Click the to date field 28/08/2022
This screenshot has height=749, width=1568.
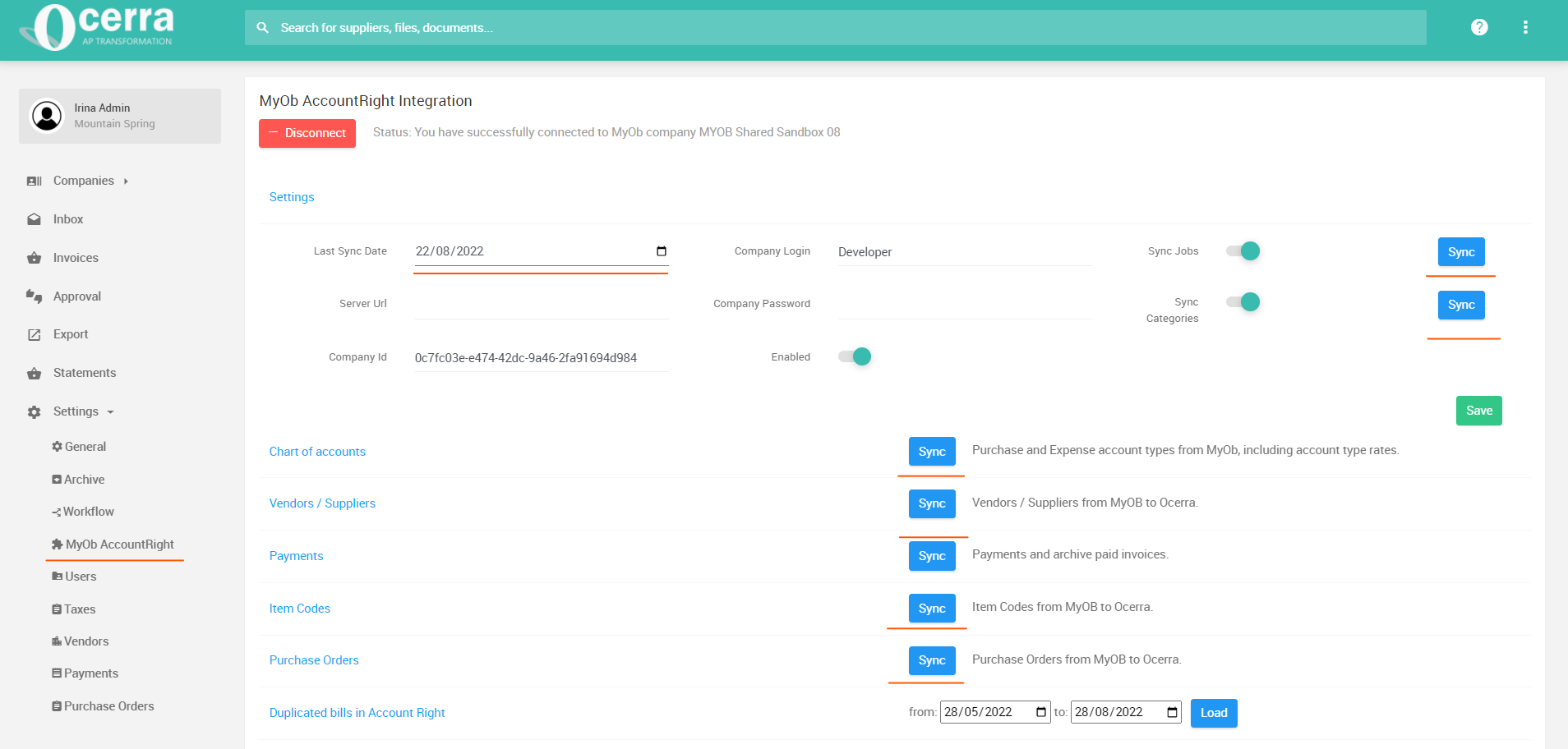pos(1126,712)
